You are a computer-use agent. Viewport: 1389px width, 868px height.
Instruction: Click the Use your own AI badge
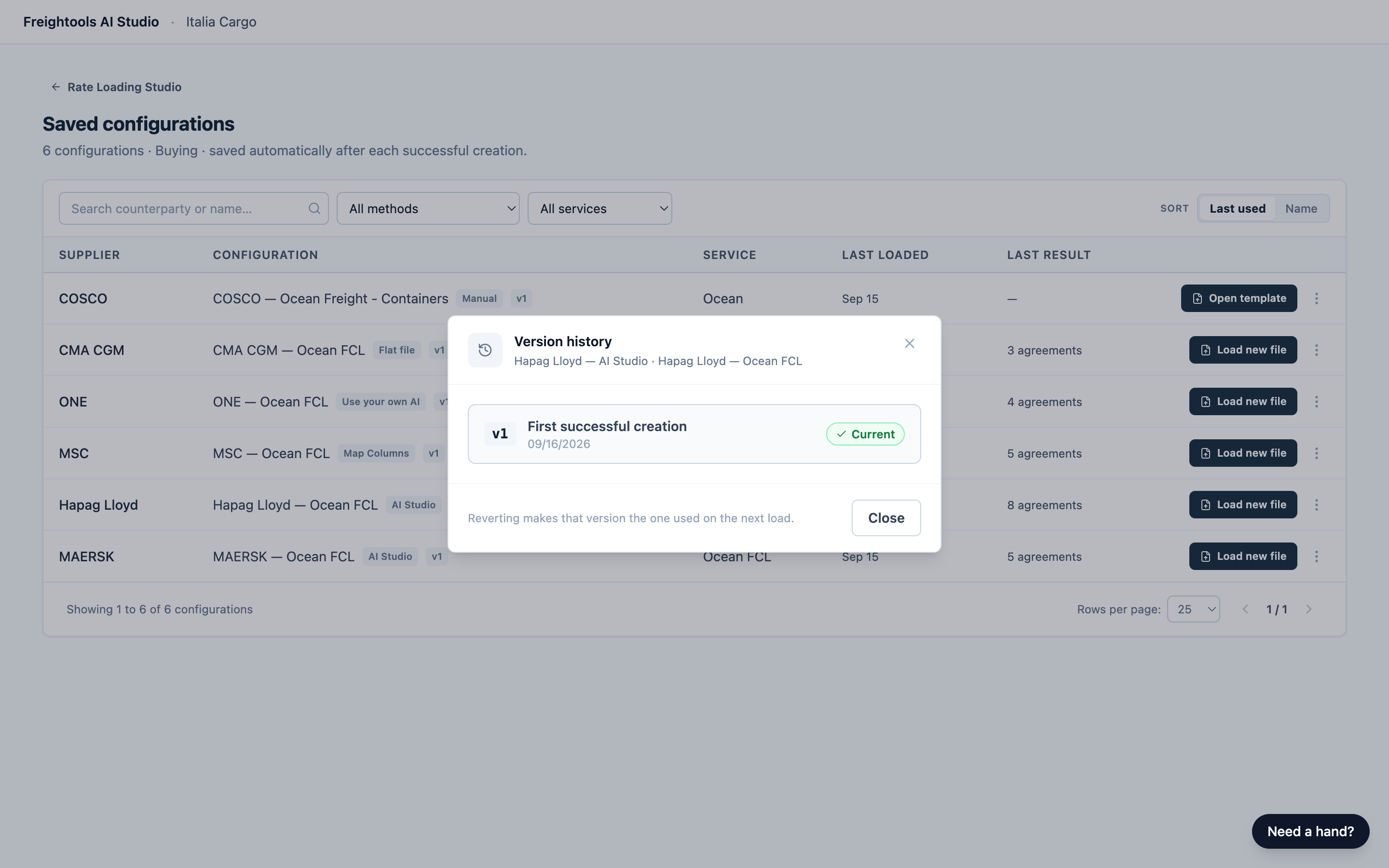tap(381, 402)
